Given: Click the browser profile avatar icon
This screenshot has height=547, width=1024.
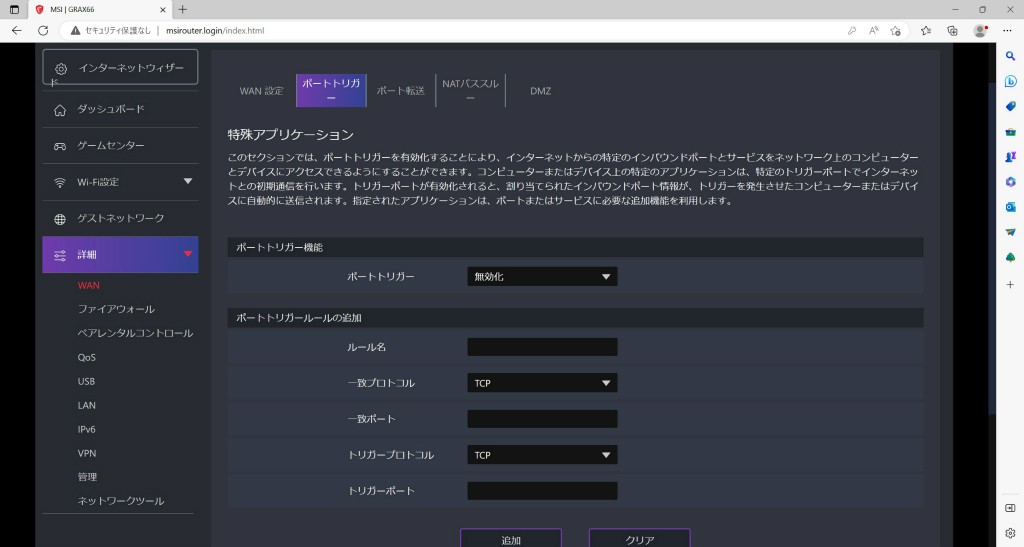Looking at the screenshot, I should pyautogui.click(x=980, y=31).
